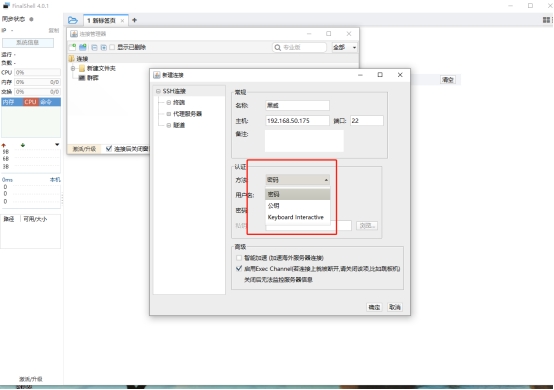
Task: Add a new tab with plus icon
Action: [x=134, y=20]
